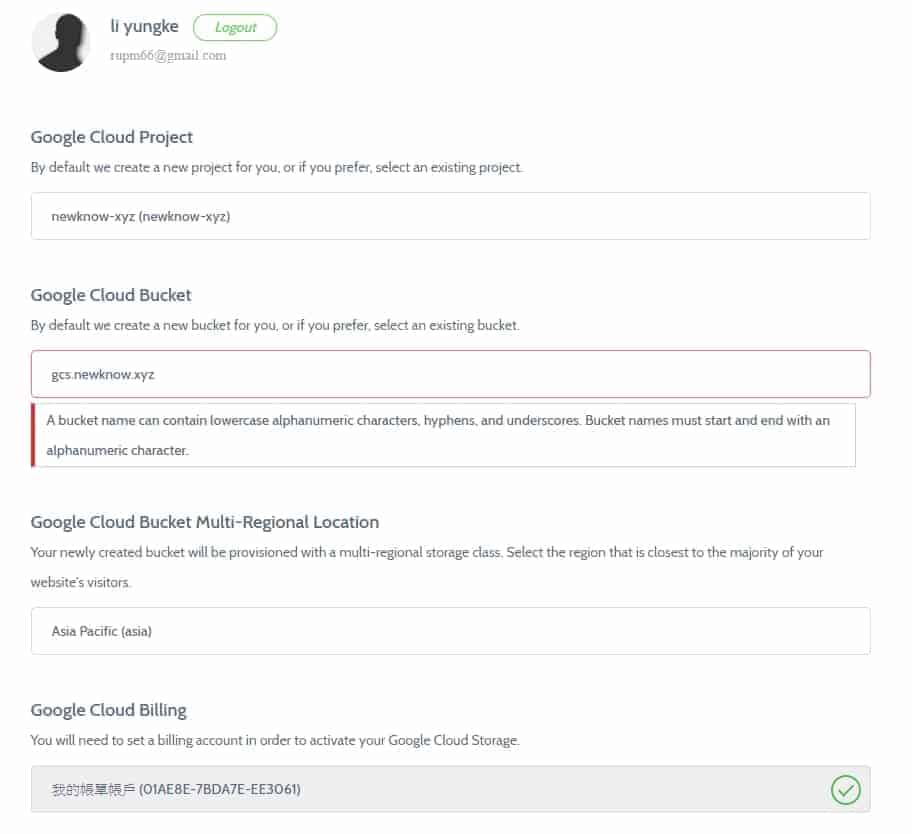Select the Asia Pacific (asia) value text
912x834 pixels.
(102, 631)
